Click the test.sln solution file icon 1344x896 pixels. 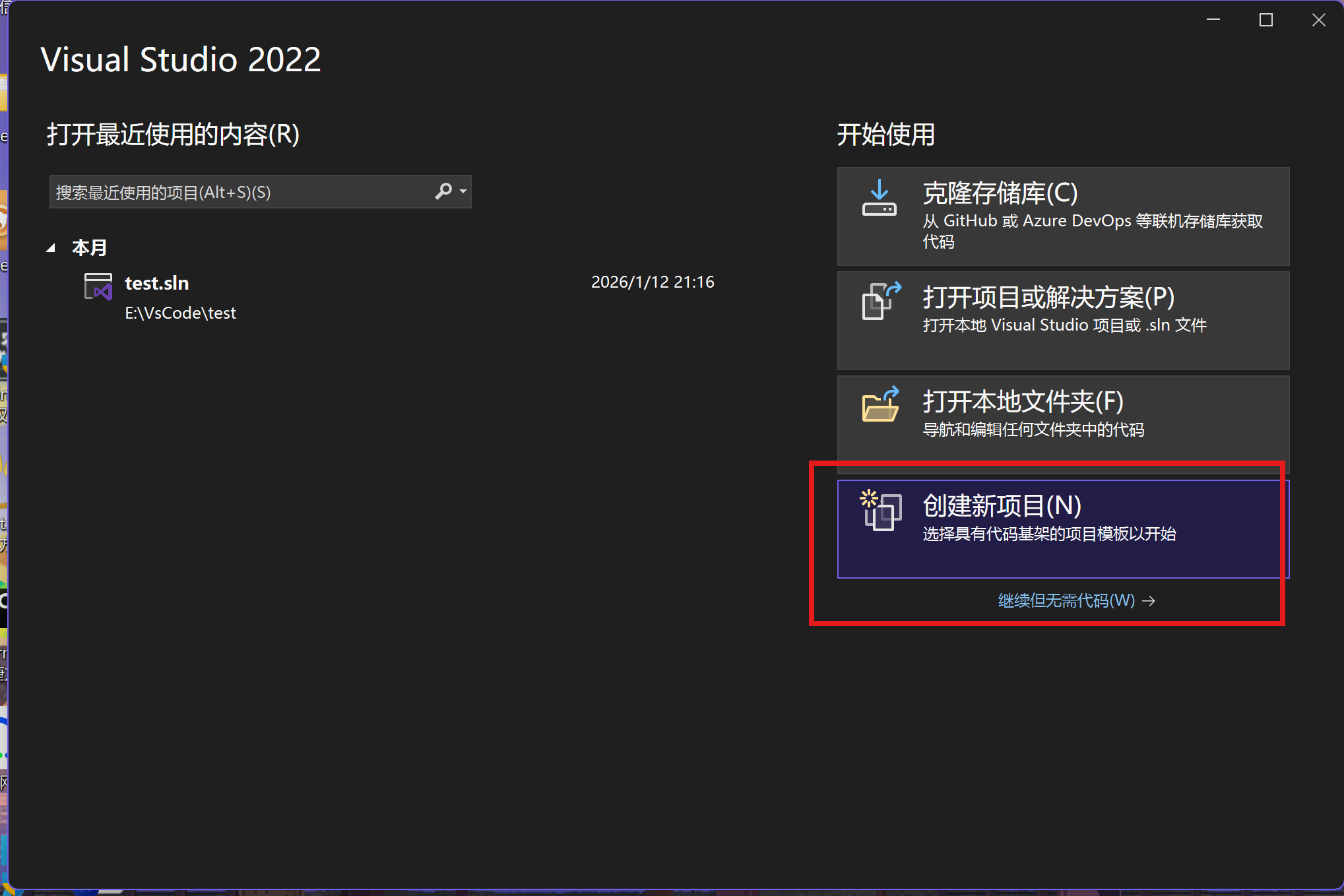pos(98,286)
